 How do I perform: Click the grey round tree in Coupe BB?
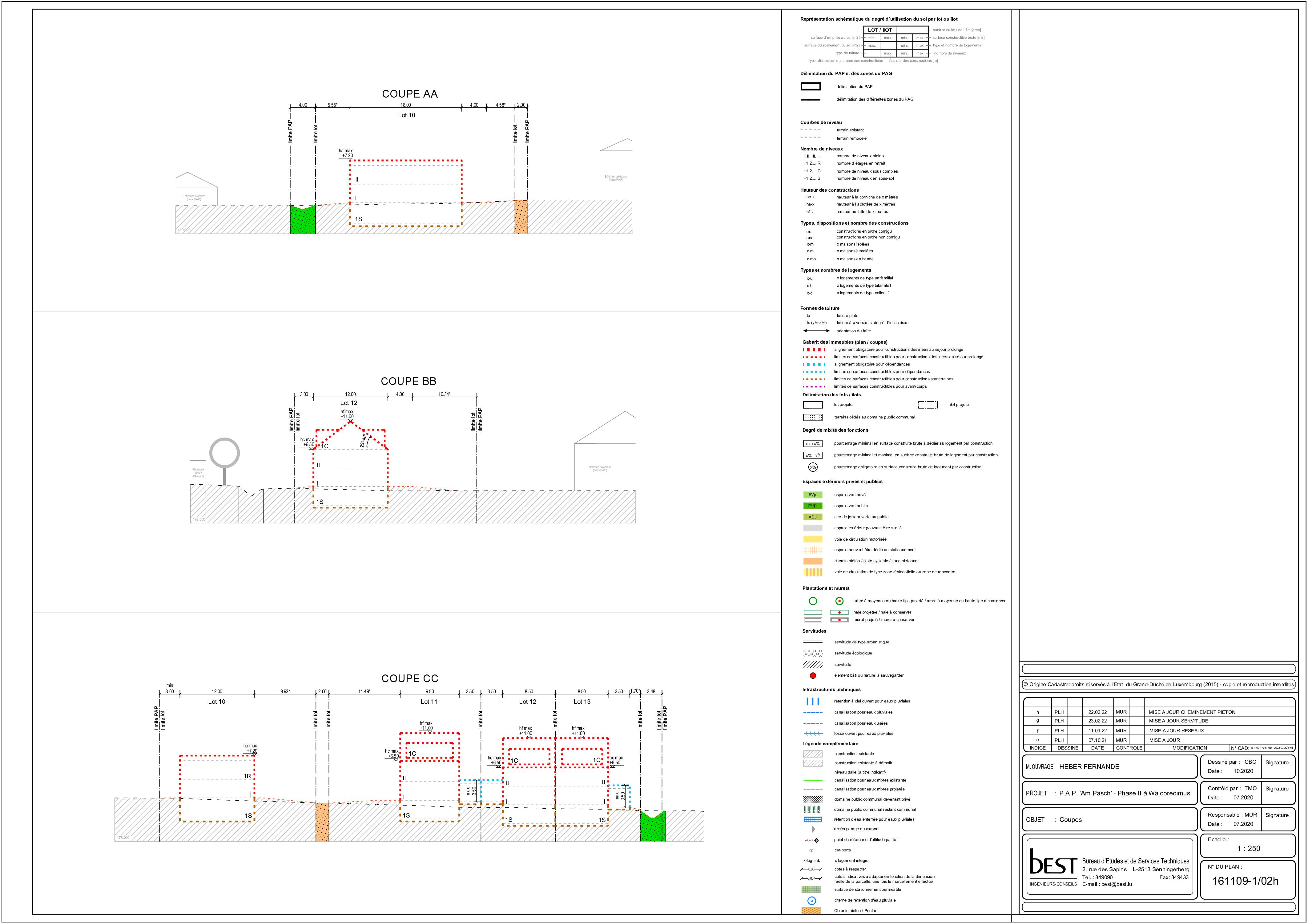[x=224, y=454]
